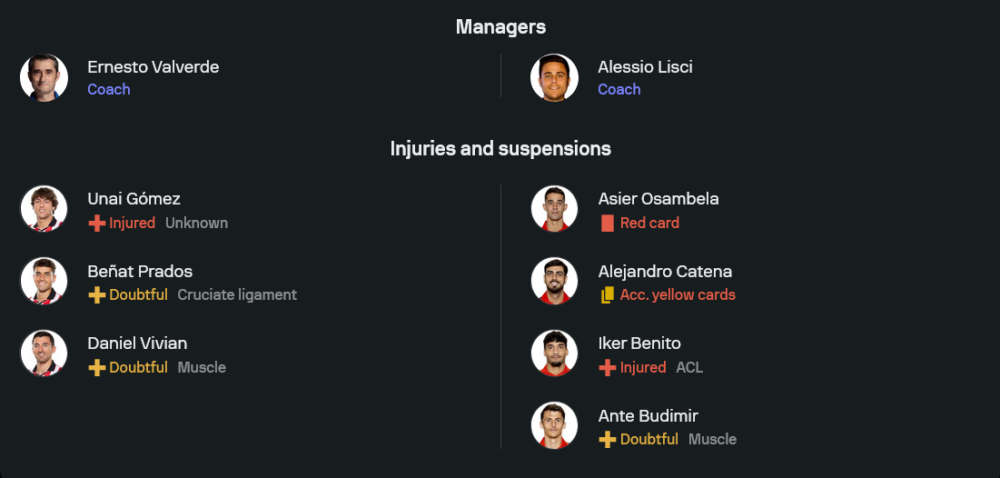Click Iker Benito's player name
The width and height of the screenshot is (1000, 478).
[x=639, y=343]
